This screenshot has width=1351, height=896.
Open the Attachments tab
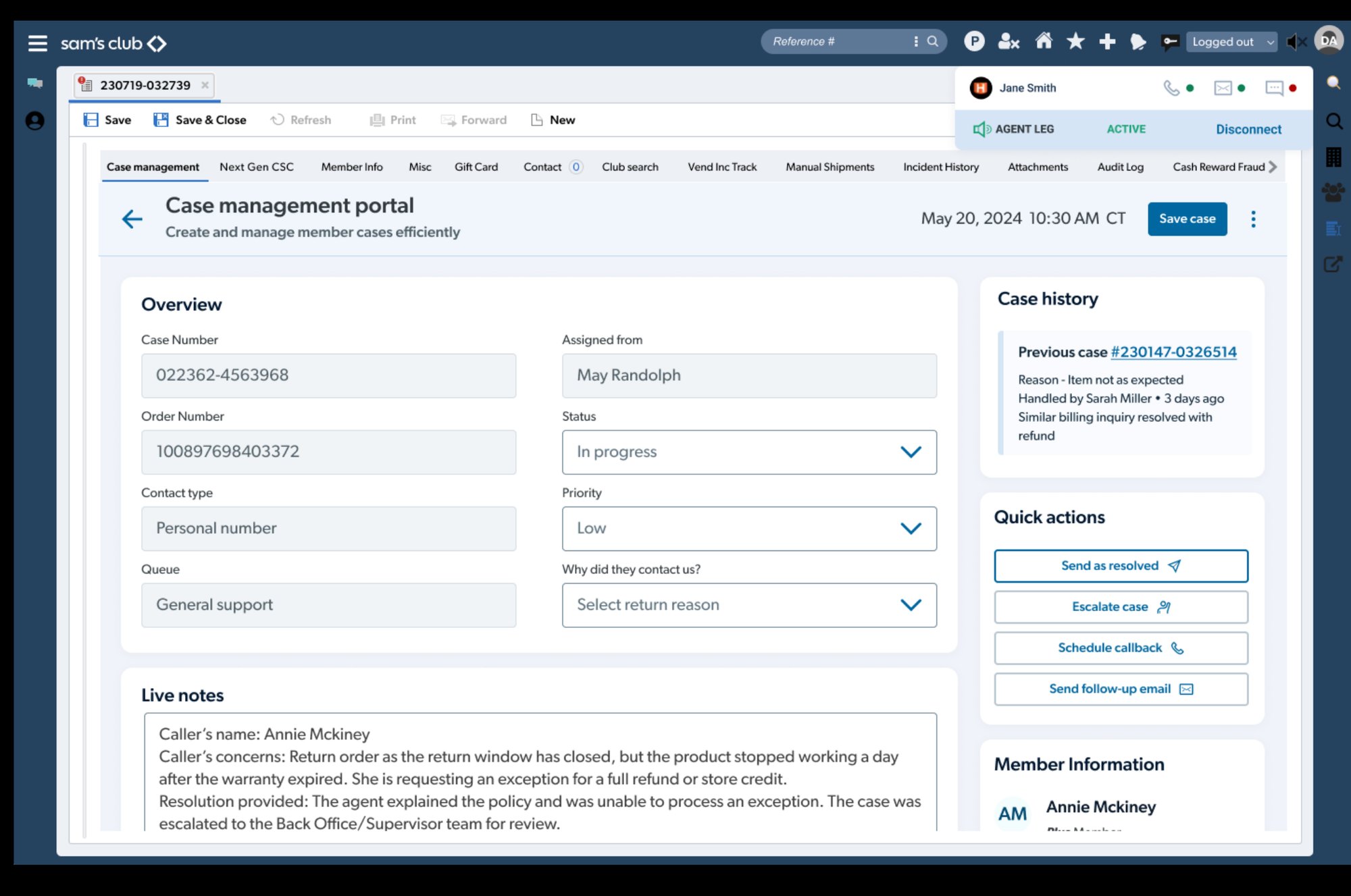[x=1038, y=167]
